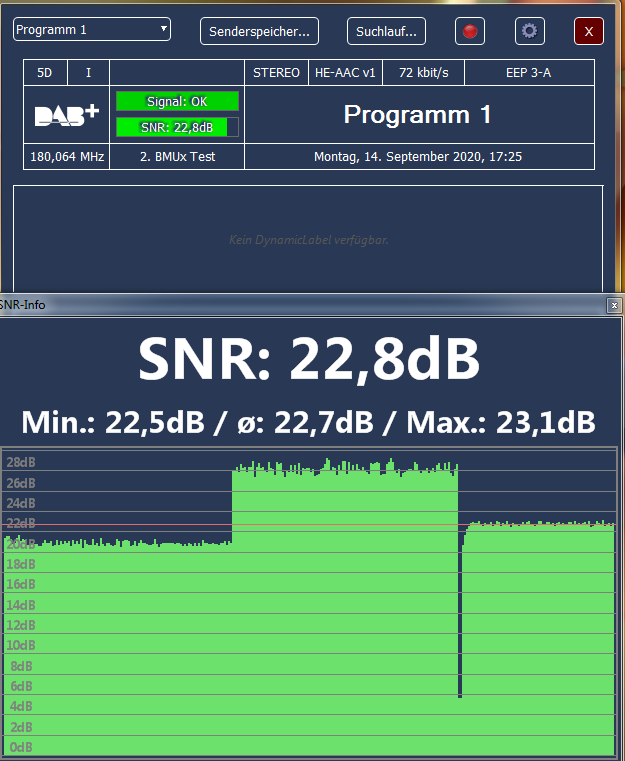The height and width of the screenshot is (761, 625).
Task: Click the red record button
Action: [470, 31]
